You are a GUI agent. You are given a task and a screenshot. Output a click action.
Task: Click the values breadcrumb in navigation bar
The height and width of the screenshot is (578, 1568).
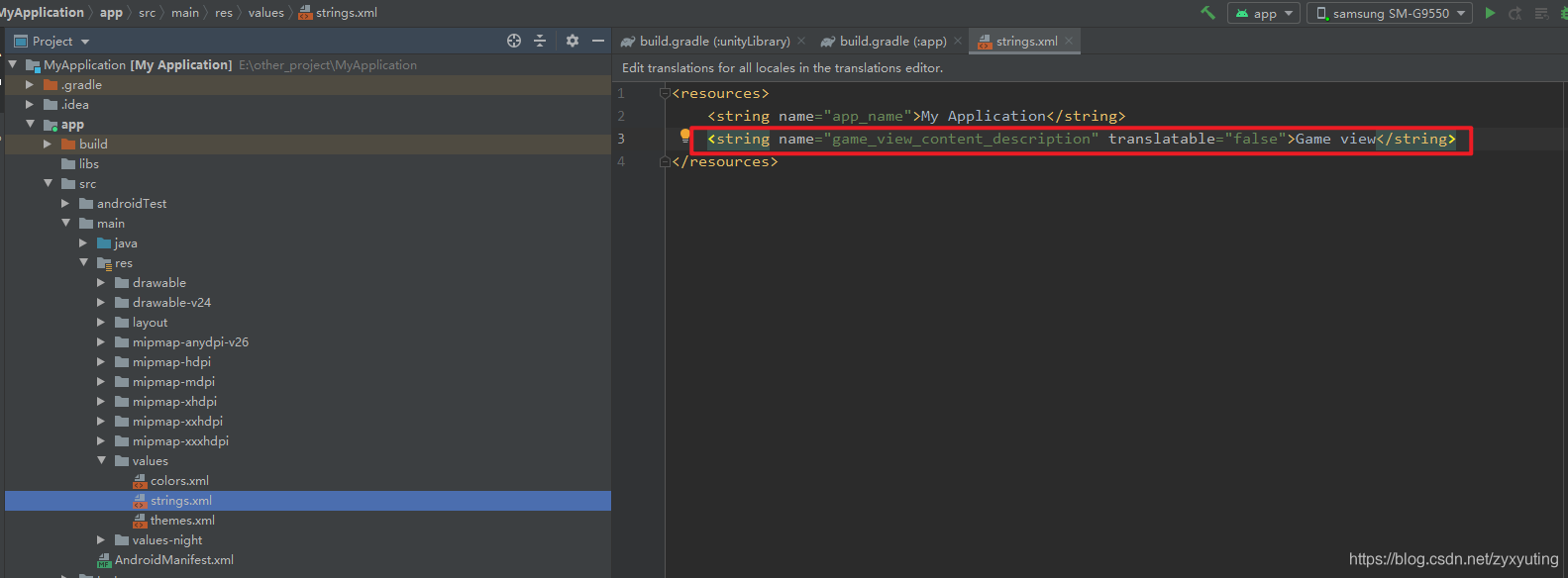(265, 12)
